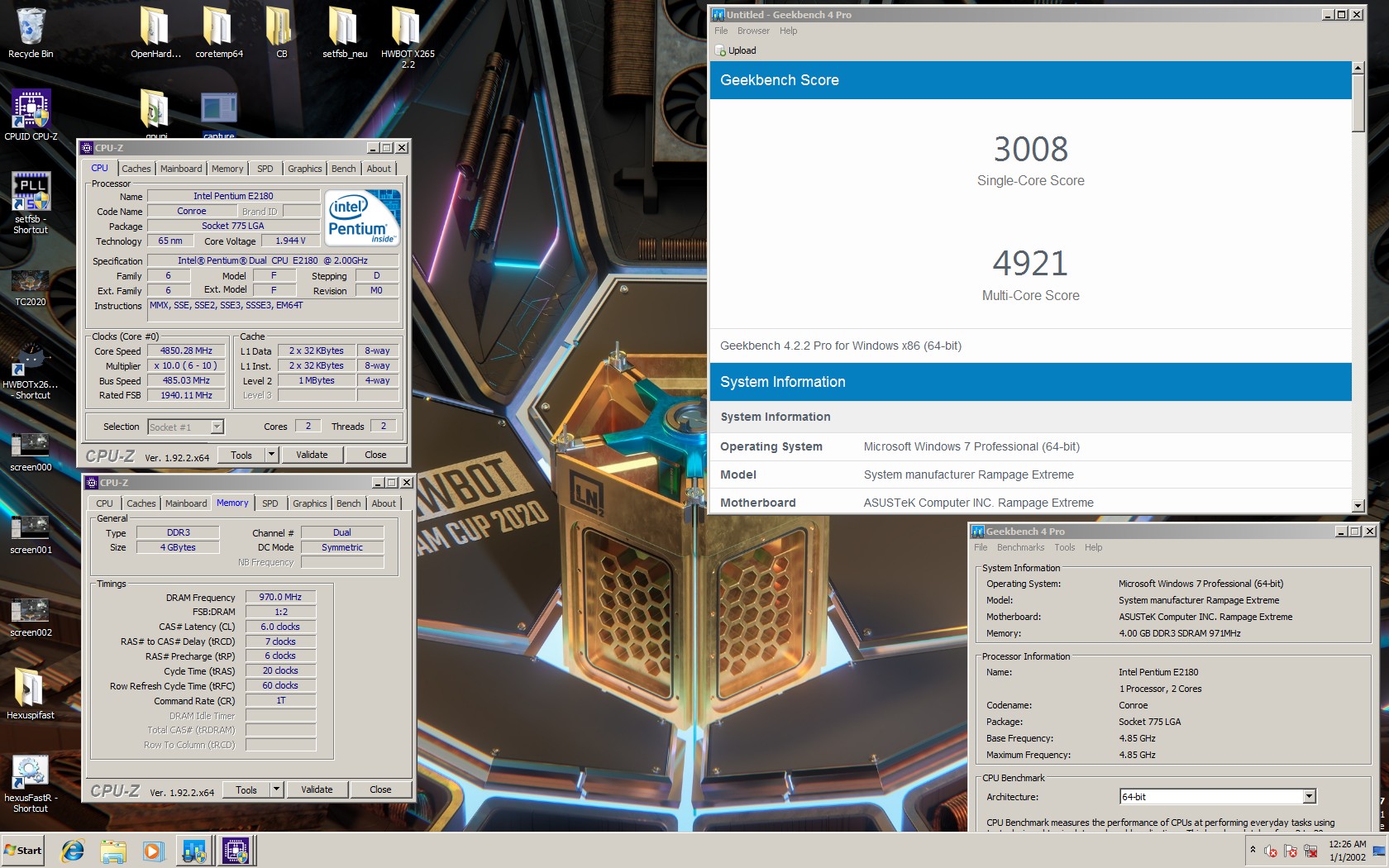Open the Hexuspifast folder icon
Viewport: 1389px width, 868px height.
point(31,694)
